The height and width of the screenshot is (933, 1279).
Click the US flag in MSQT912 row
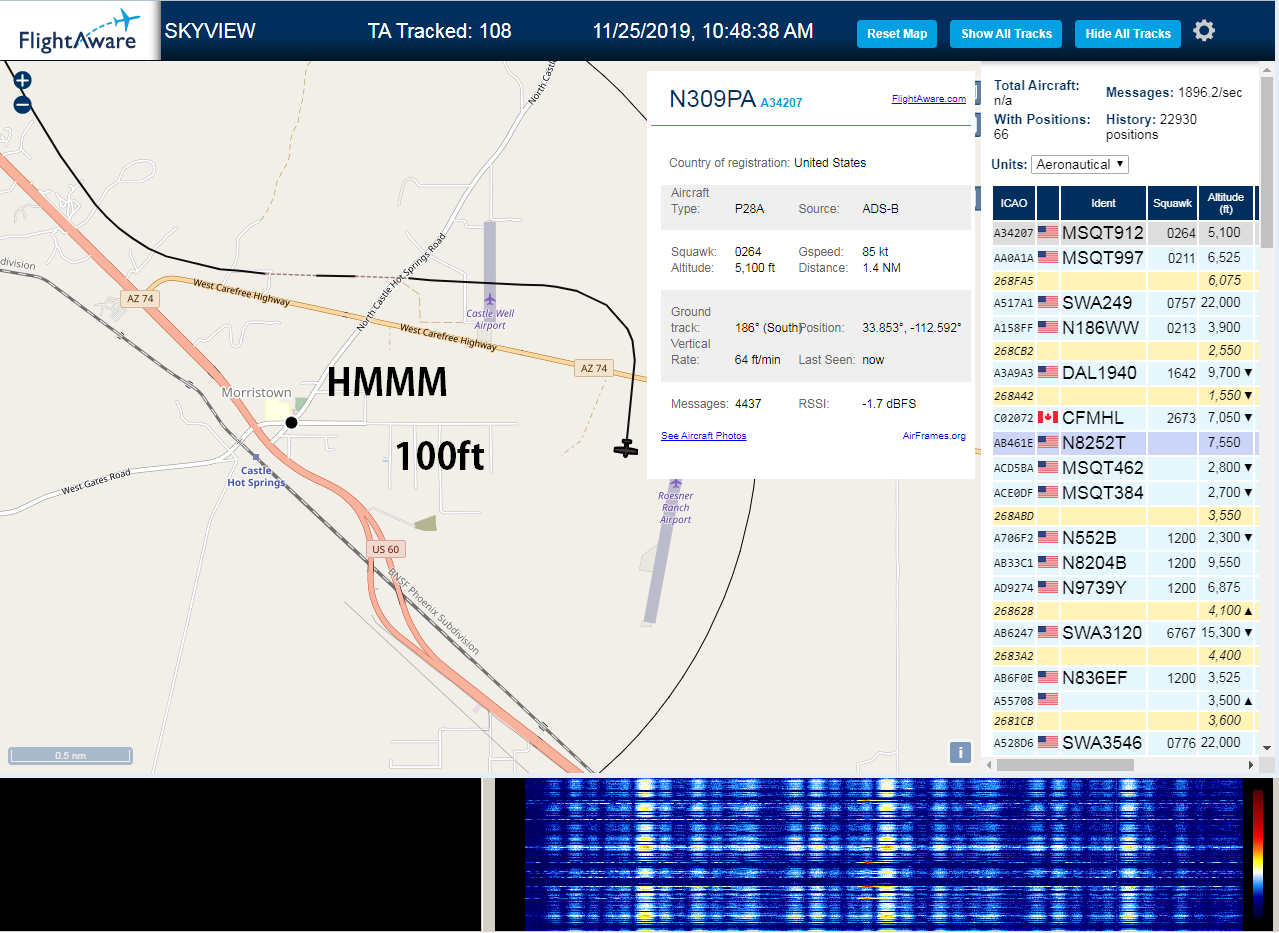pos(1048,233)
